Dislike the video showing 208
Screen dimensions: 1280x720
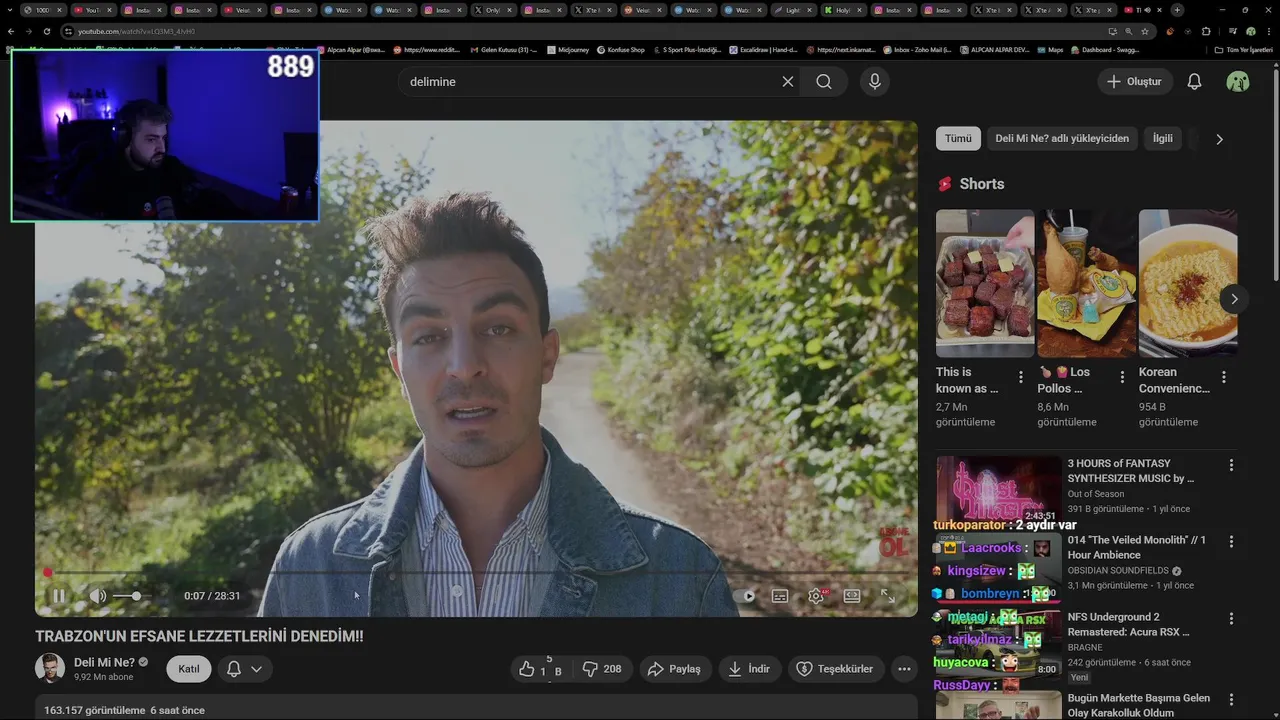pyautogui.click(x=602, y=669)
